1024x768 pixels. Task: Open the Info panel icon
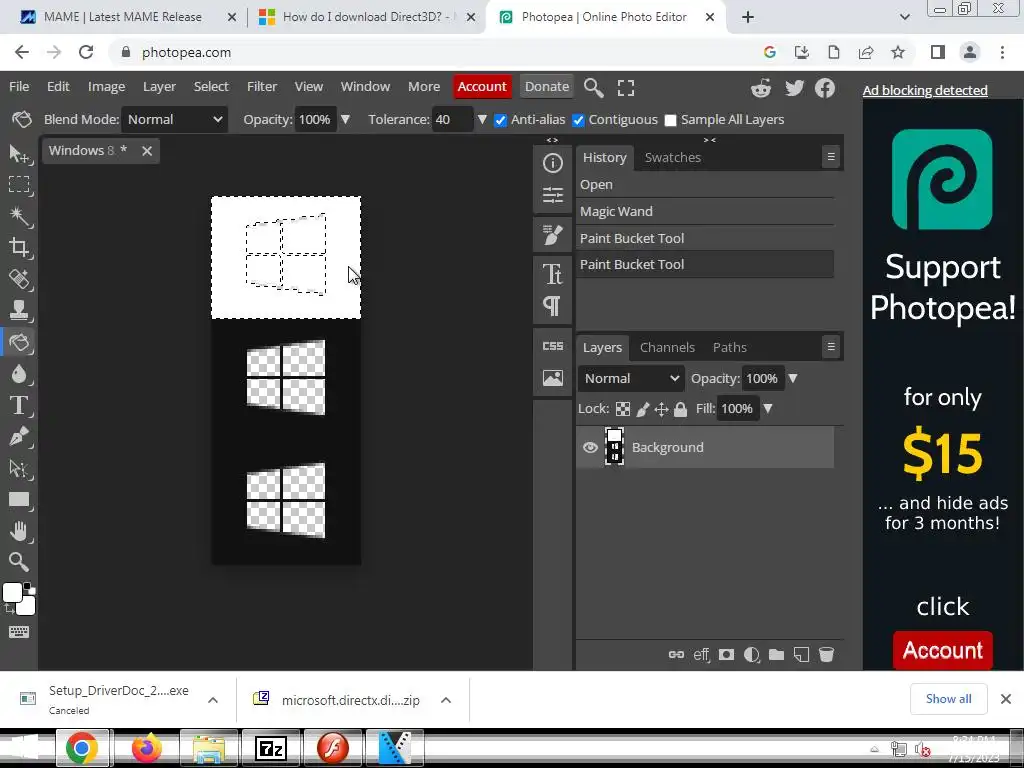click(552, 163)
